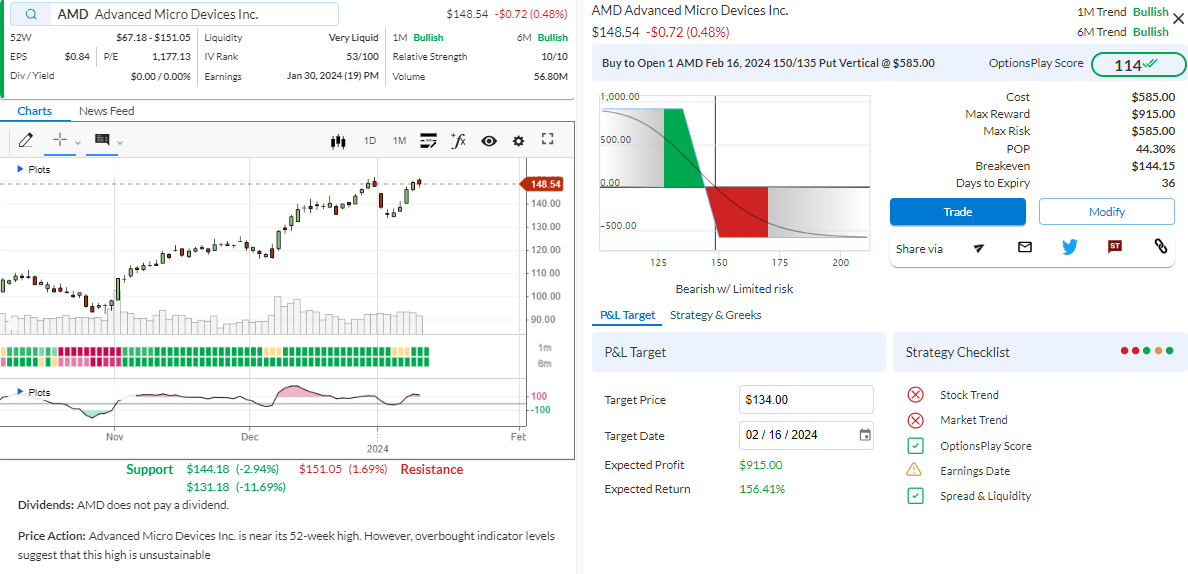Select the pencil drawing tool
The height and width of the screenshot is (574, 1188).
click(x=26, y=140)
